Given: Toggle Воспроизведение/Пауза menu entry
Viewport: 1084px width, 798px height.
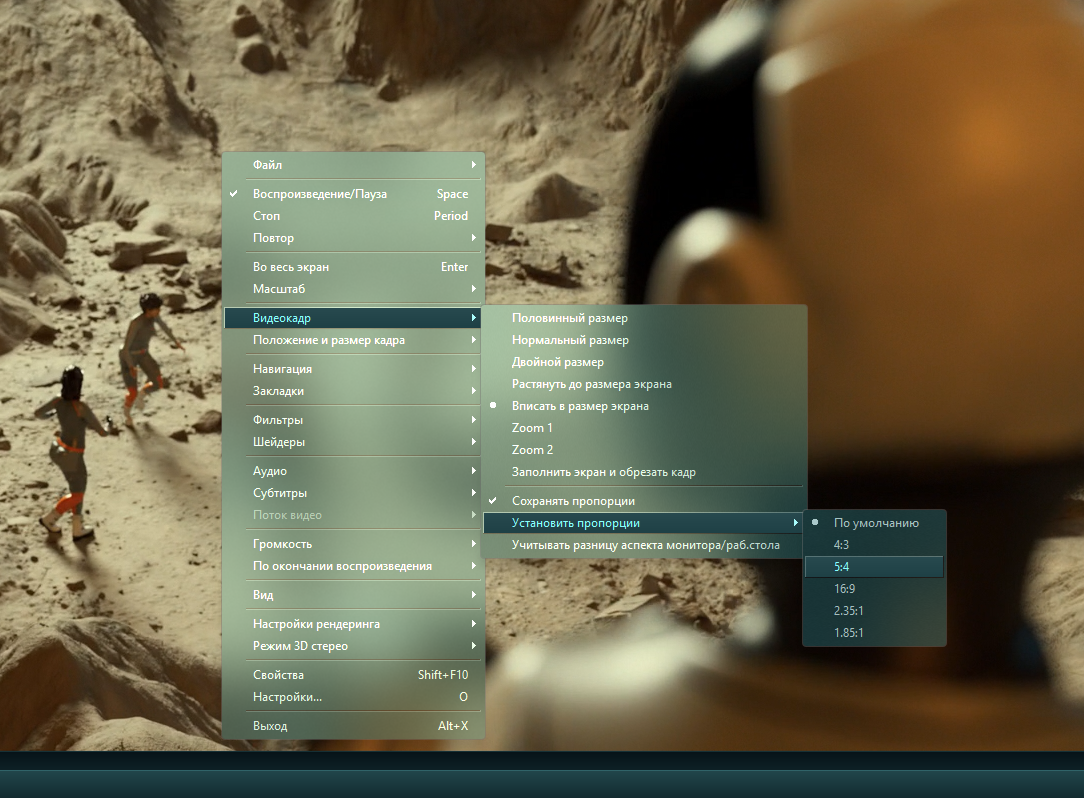Looking at the screenshot, I should pos(353,194).
